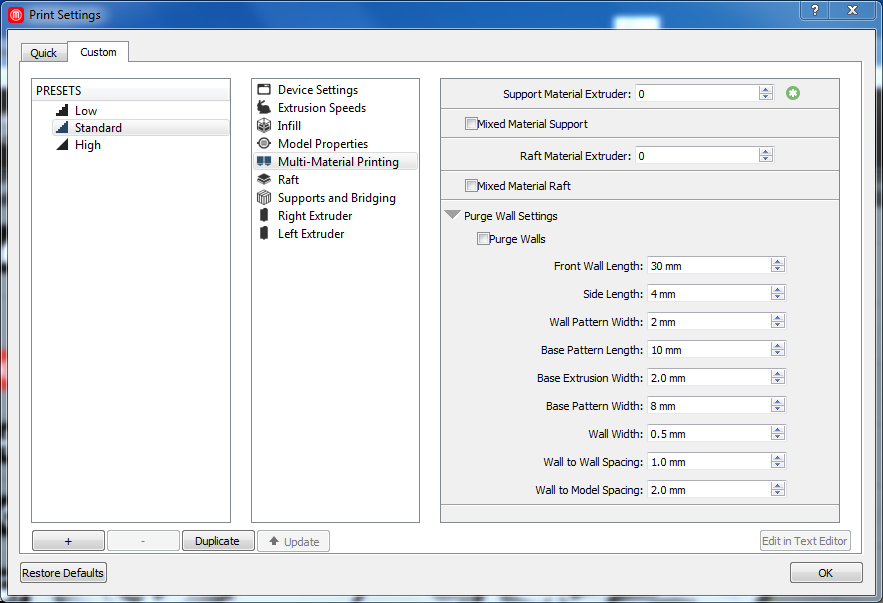The height and width of the screenshot is (603, 883).
Task: Click Front Wall Length spinner arrows
Action: 778,265
